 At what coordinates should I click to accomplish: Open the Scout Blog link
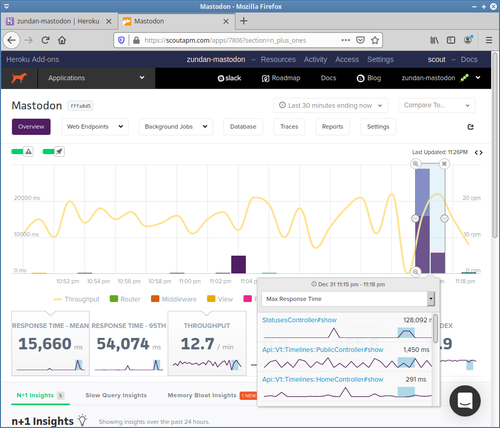pyautogui.click(x=369, y=78)
